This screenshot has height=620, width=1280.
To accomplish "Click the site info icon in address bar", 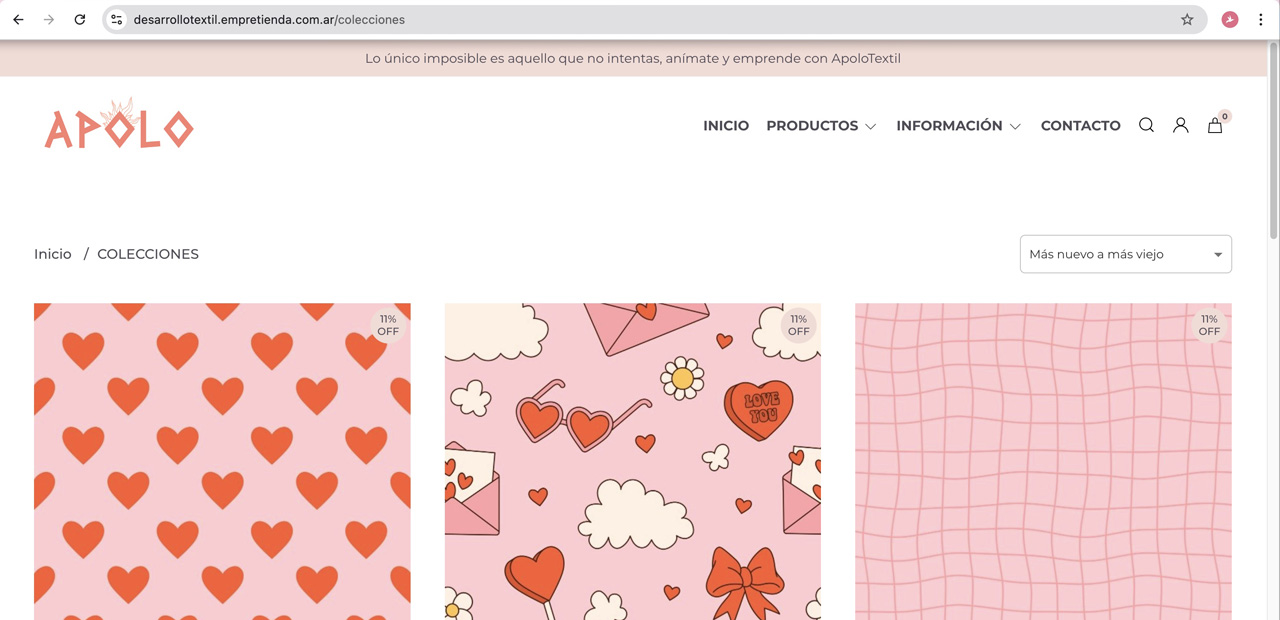I will [117, 19].
